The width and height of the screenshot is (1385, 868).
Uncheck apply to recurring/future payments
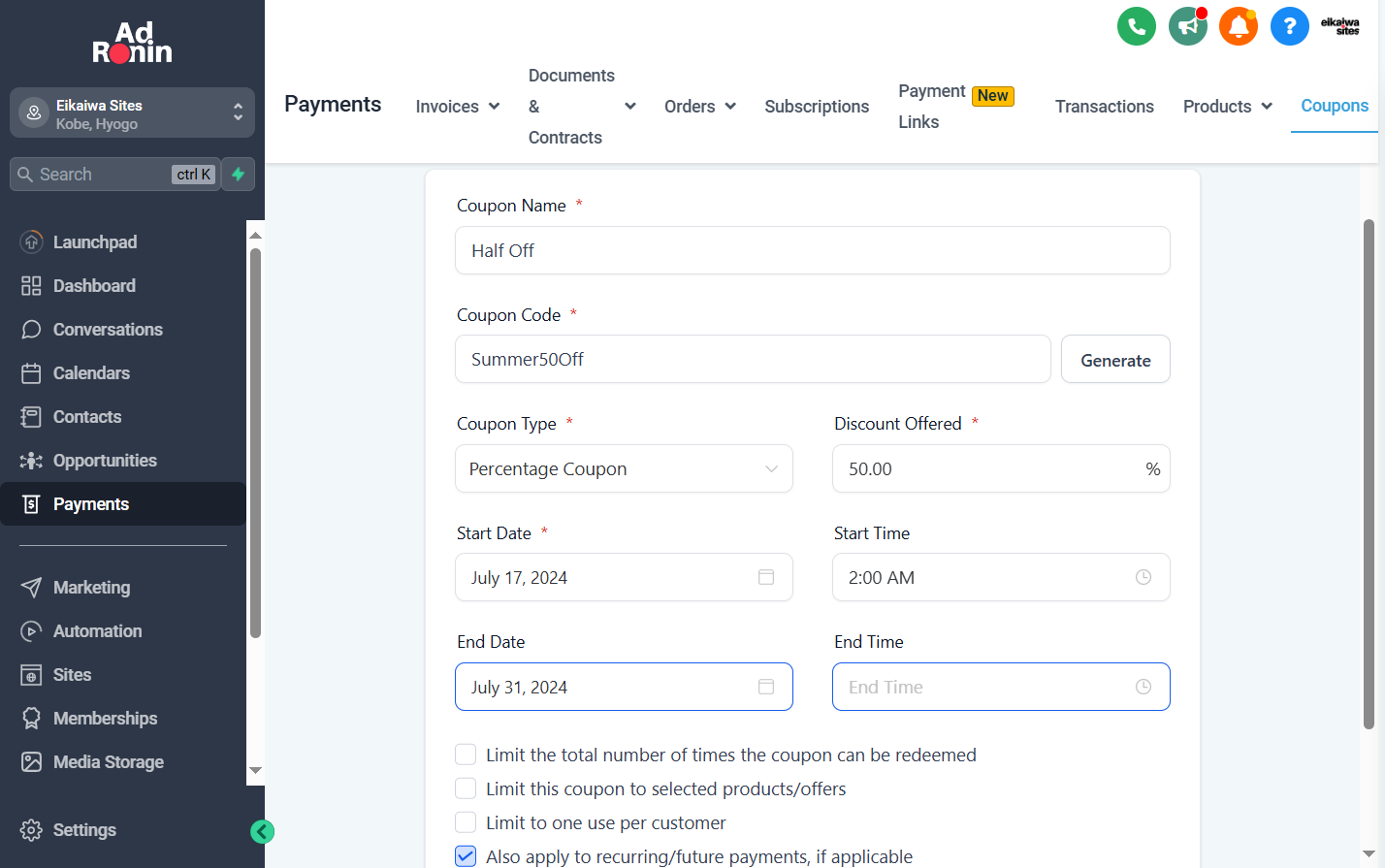coord(466,856)
